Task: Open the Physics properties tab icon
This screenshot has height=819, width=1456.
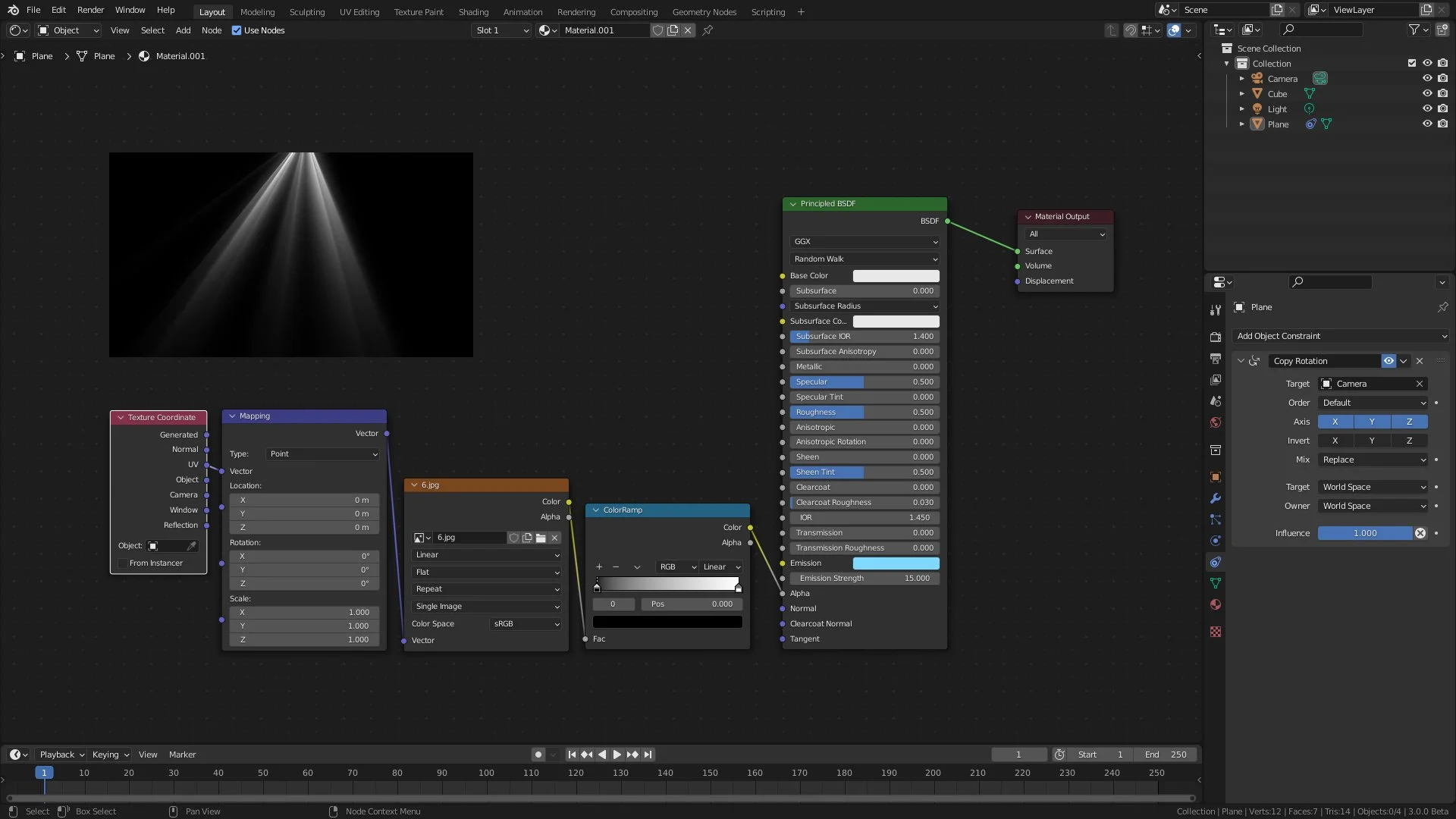Action: click(1216, 541)
